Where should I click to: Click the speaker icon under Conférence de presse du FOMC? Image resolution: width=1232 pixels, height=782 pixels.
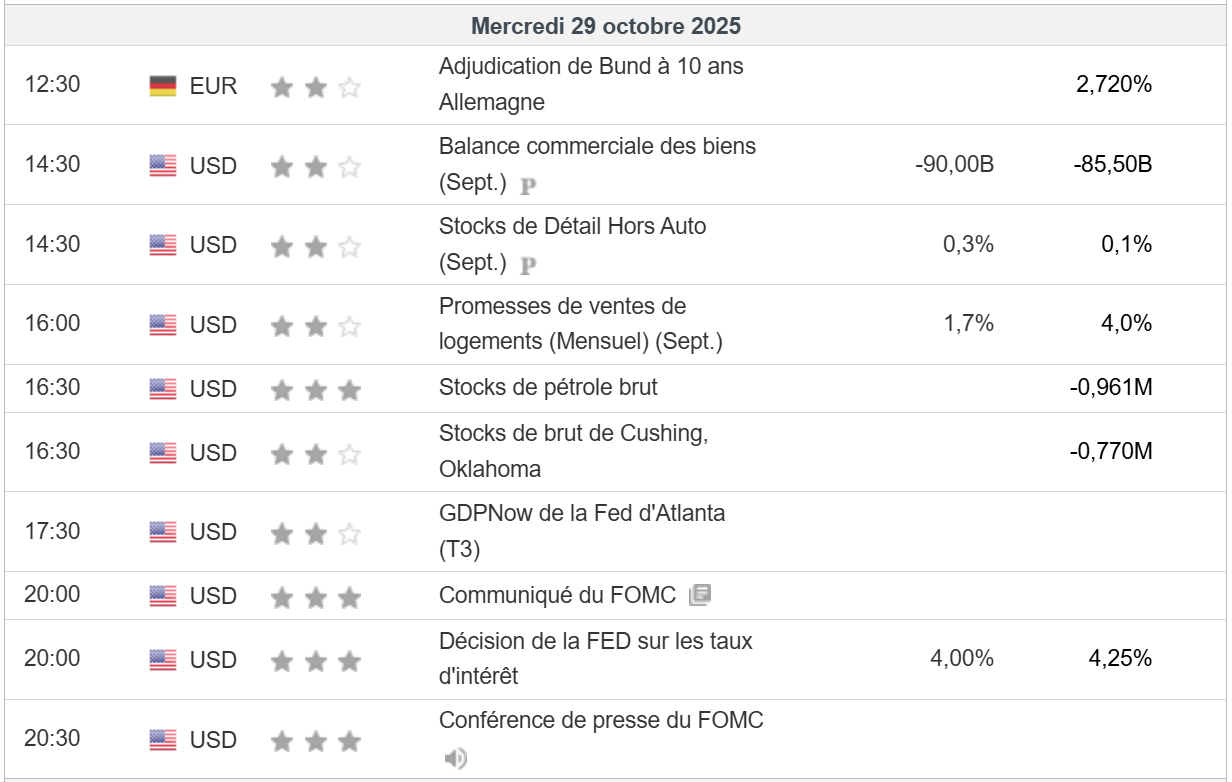point(455,758)
